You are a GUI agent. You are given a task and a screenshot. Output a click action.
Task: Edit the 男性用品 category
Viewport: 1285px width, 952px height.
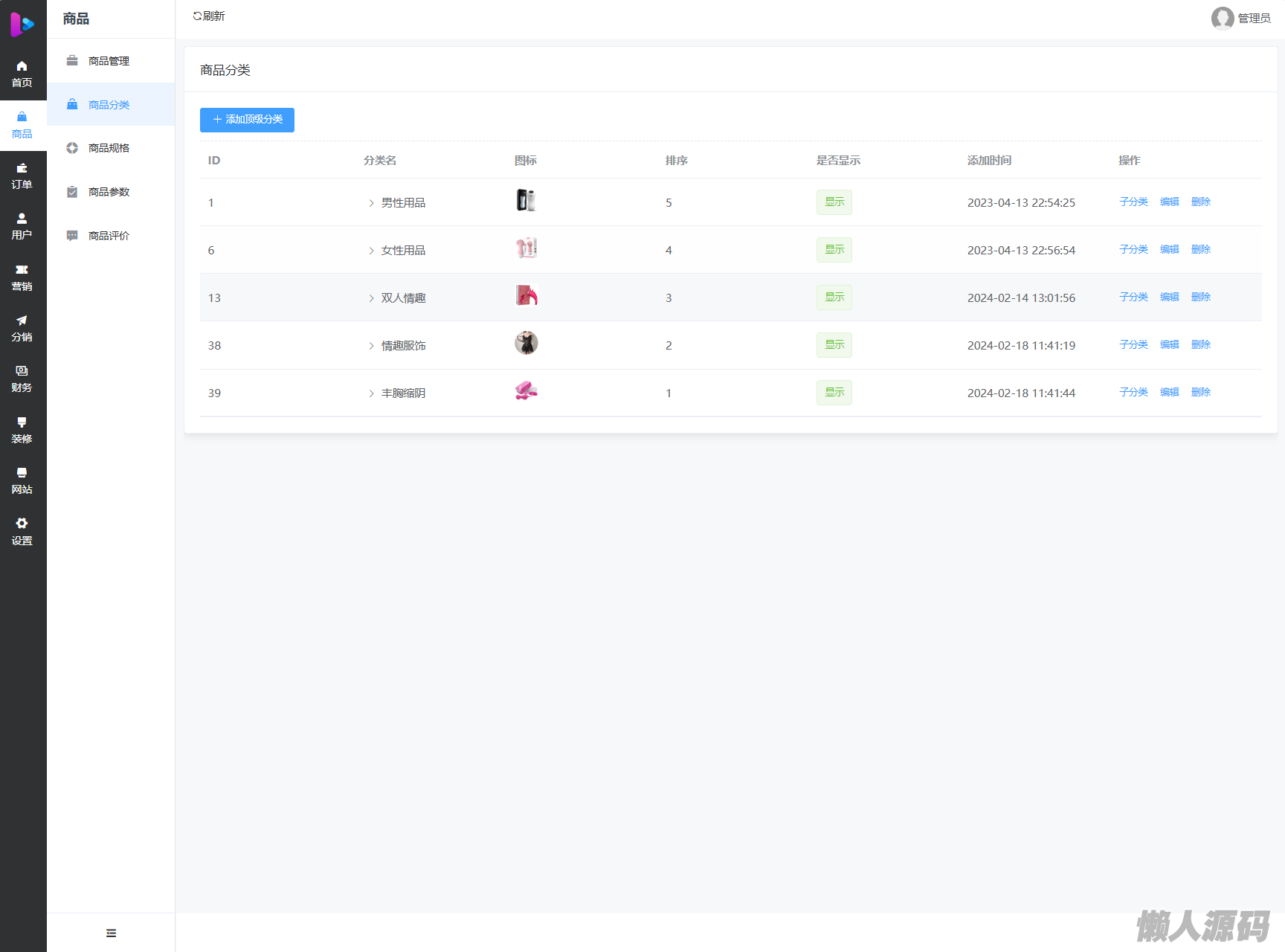click(1170, 202)
